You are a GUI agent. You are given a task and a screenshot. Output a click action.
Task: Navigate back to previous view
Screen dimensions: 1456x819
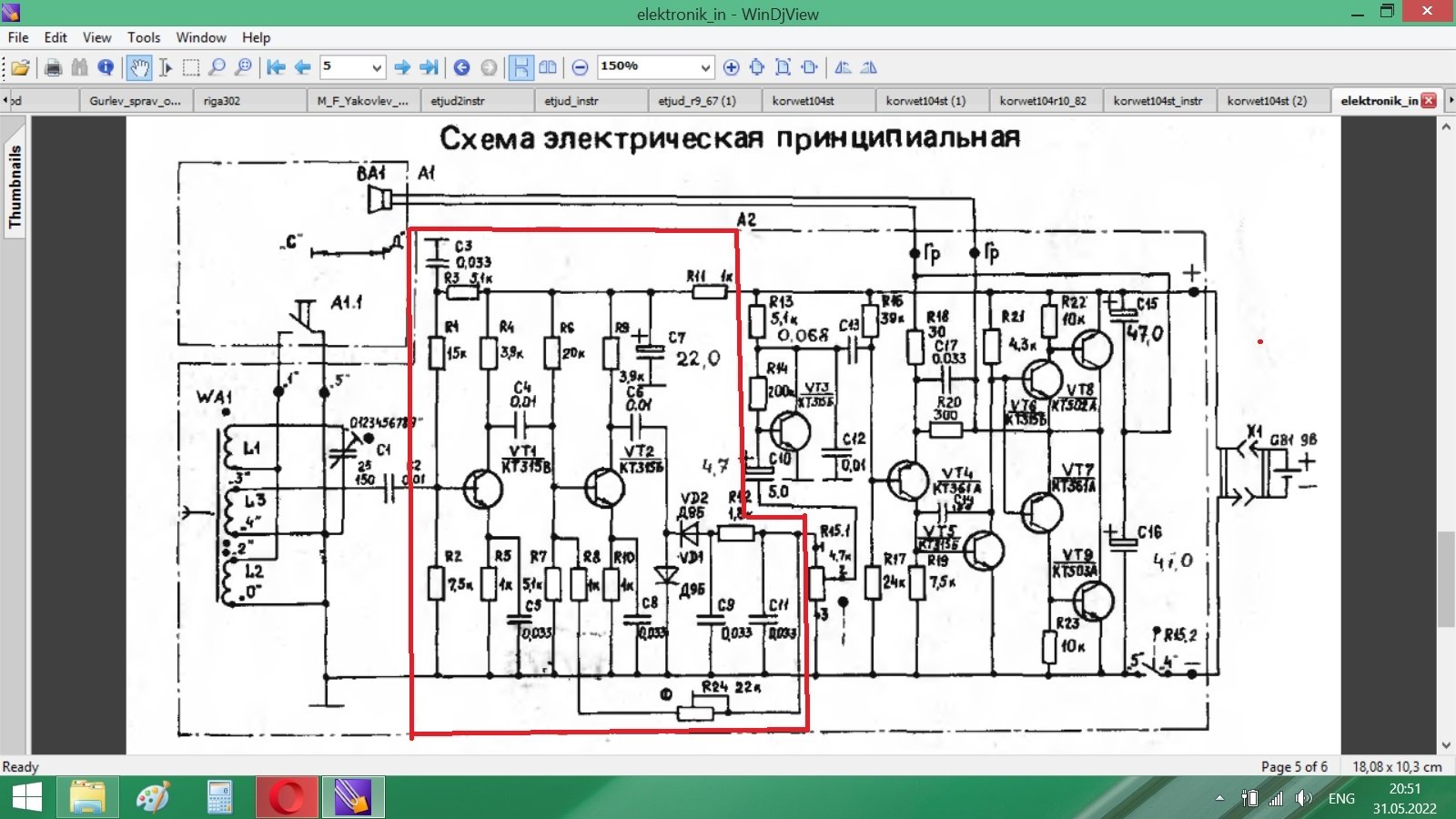pyautogui.click(x=461, y=67)
